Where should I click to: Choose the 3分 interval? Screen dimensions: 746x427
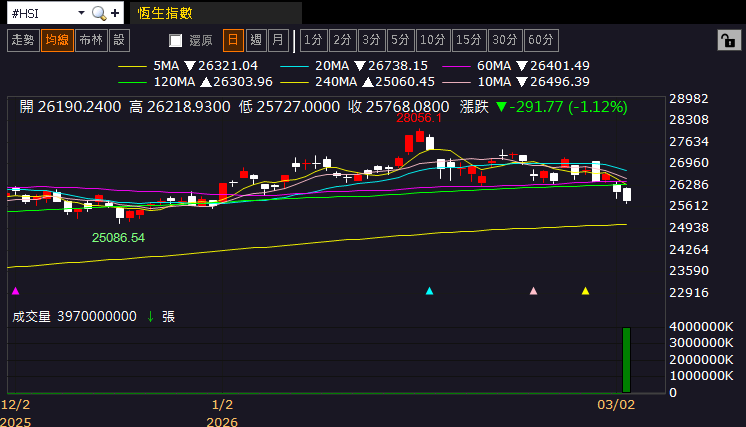point(371,40)
